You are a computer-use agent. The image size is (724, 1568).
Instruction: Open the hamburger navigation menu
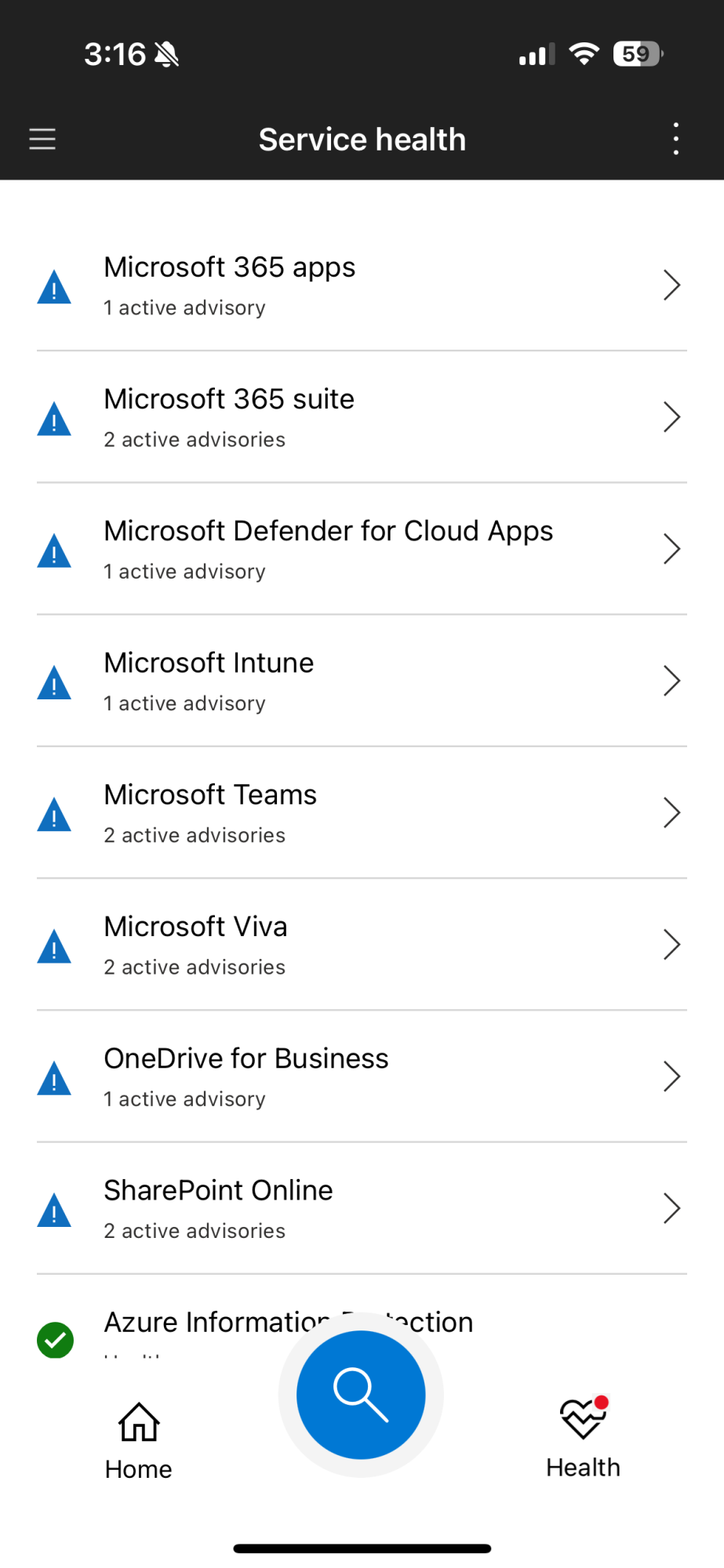pyautogui.click(x=42, y=140)
